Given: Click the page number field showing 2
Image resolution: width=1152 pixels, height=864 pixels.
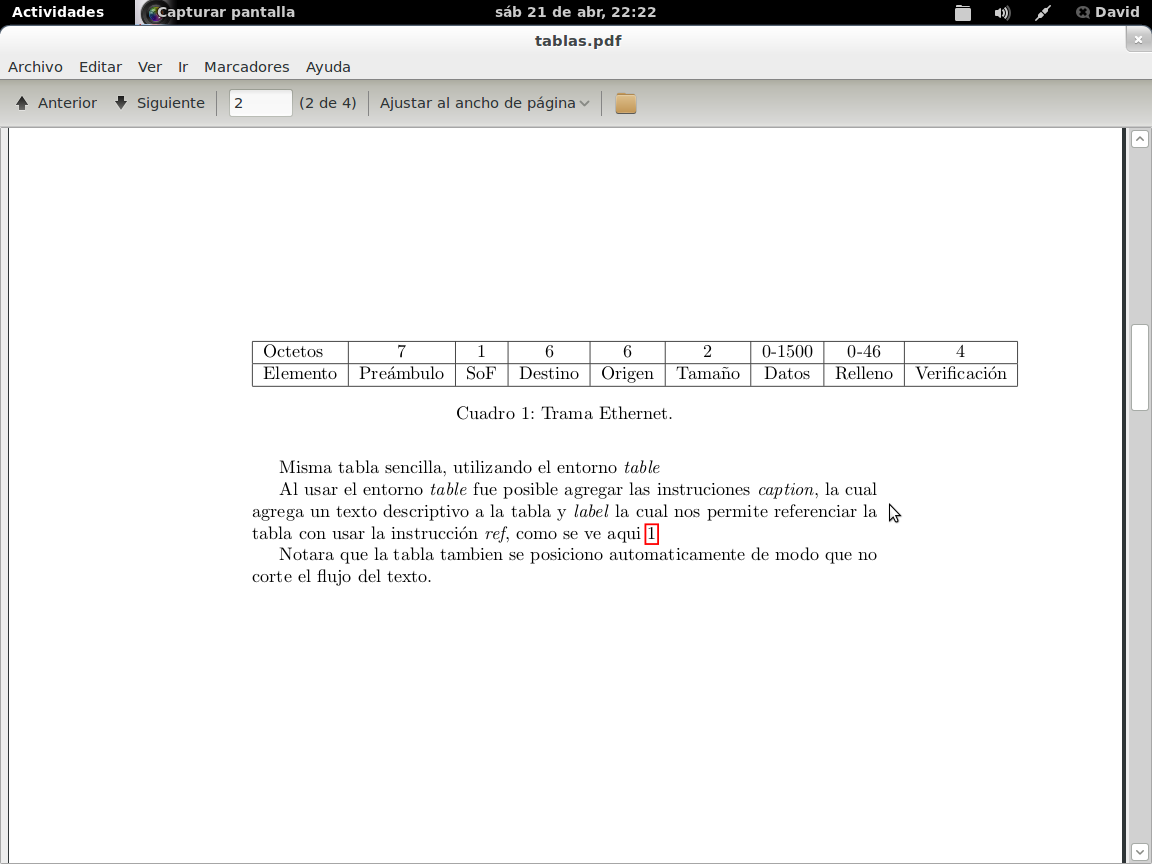Looking at the screenshot, I should pos(260,103).
